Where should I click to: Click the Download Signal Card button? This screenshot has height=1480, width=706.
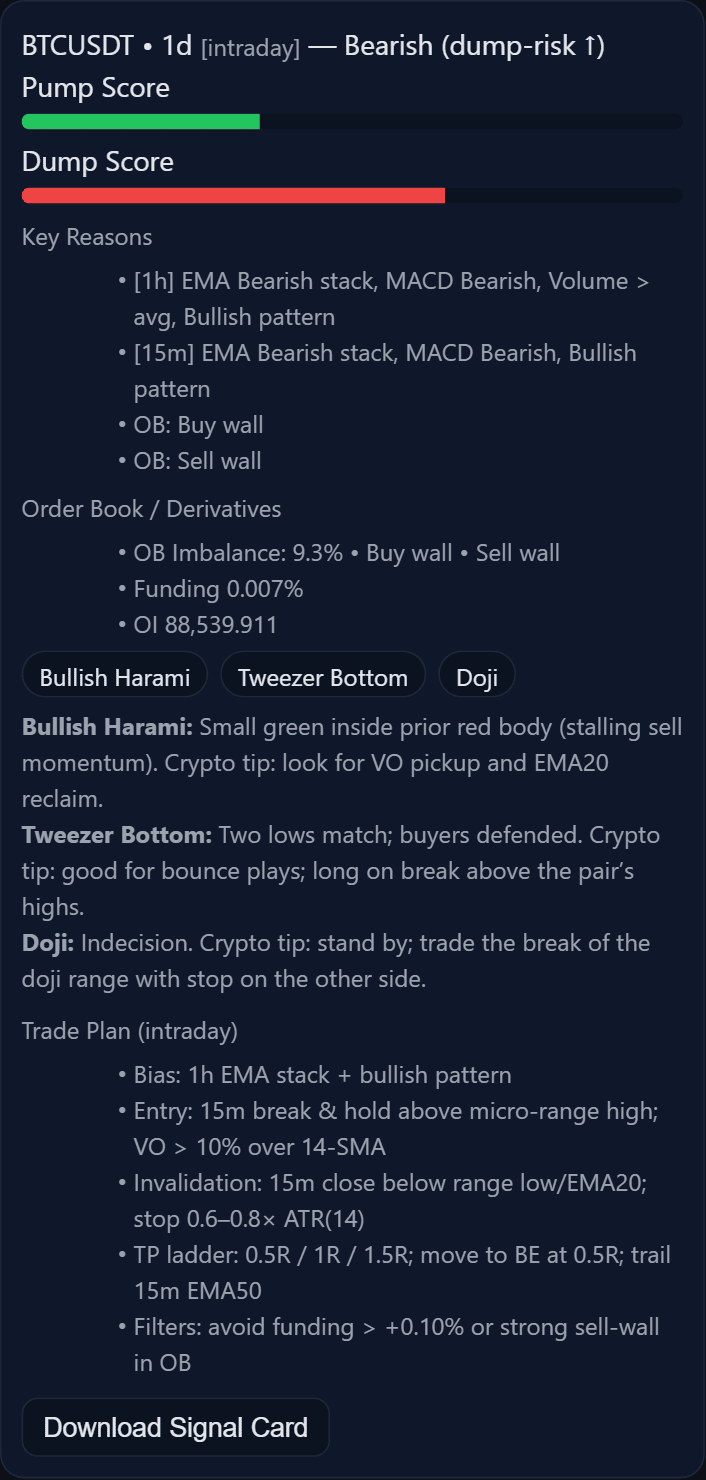pos(175,1427)
